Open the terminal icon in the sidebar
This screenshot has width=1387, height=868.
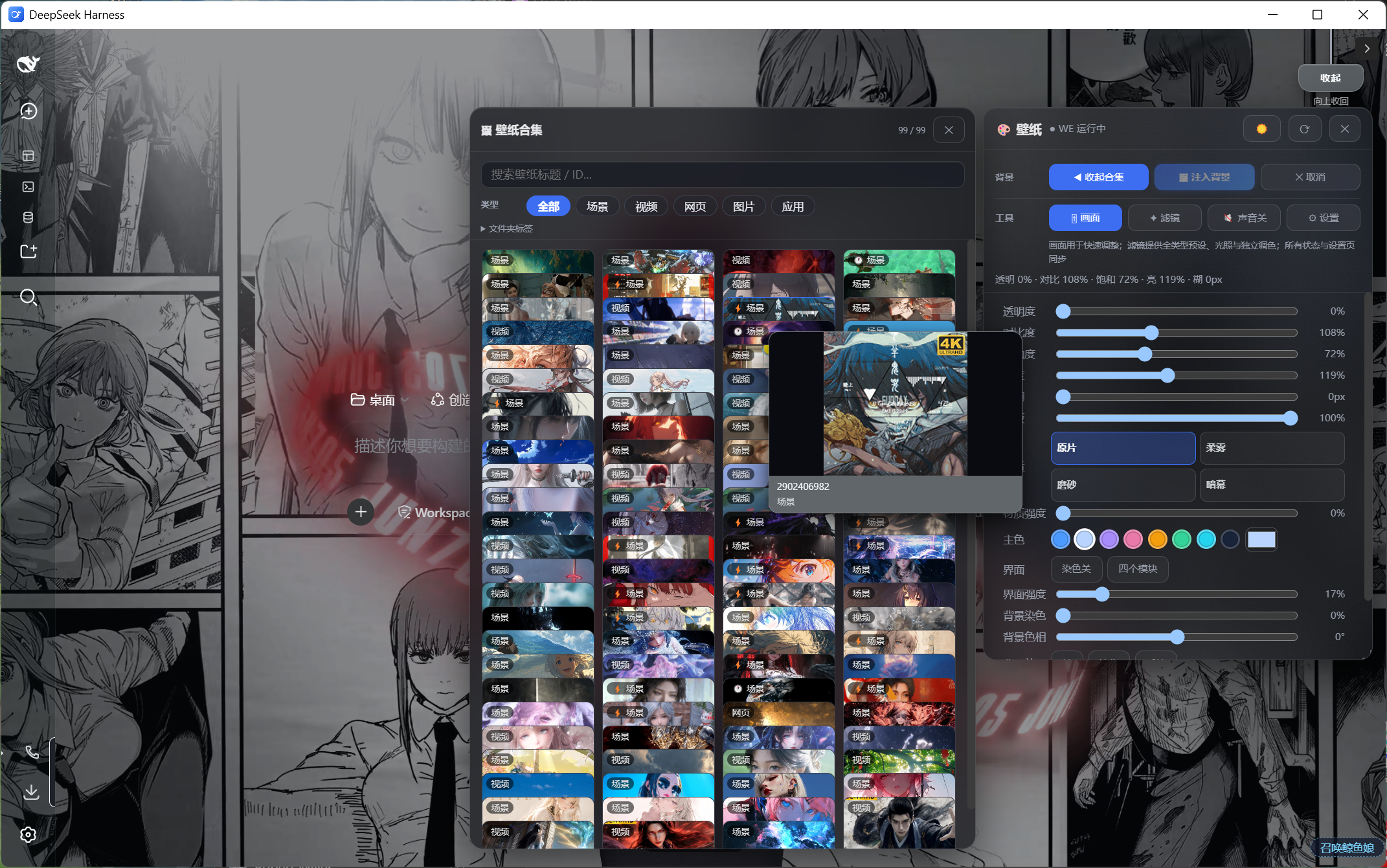coord(28,187)
